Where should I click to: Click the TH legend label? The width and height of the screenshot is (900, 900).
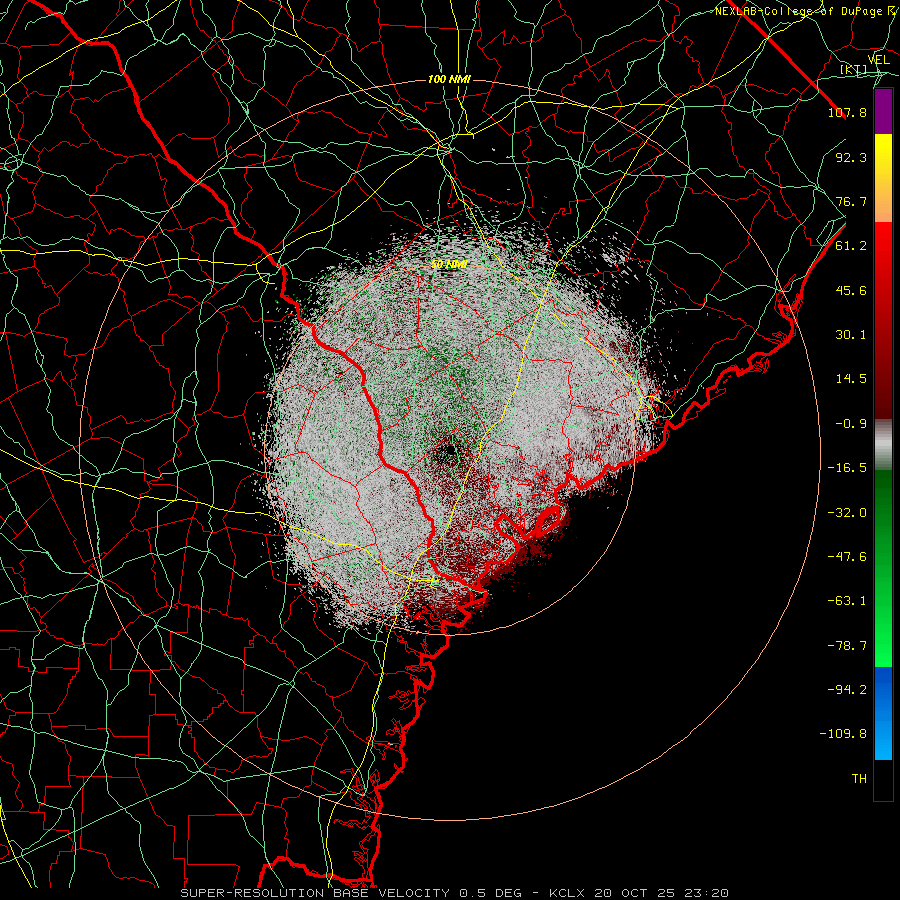[x=859, y=779]
